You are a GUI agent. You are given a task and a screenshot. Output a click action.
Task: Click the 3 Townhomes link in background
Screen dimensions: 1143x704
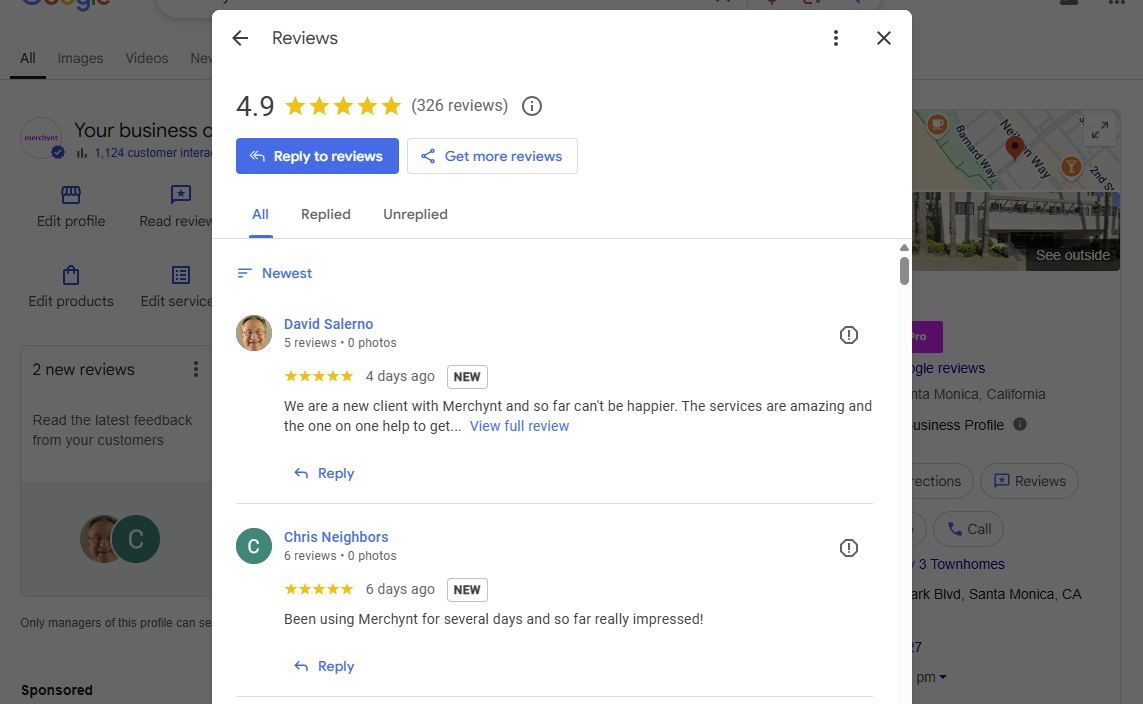click(961, 564)
